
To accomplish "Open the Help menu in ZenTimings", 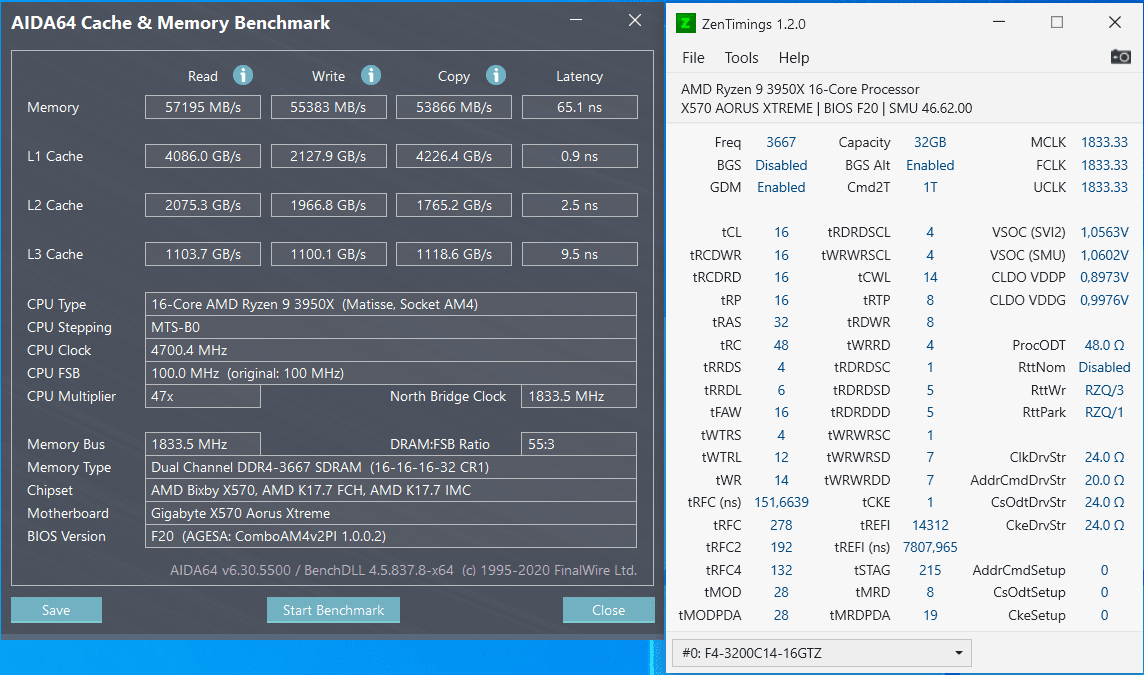I will 794,58.
